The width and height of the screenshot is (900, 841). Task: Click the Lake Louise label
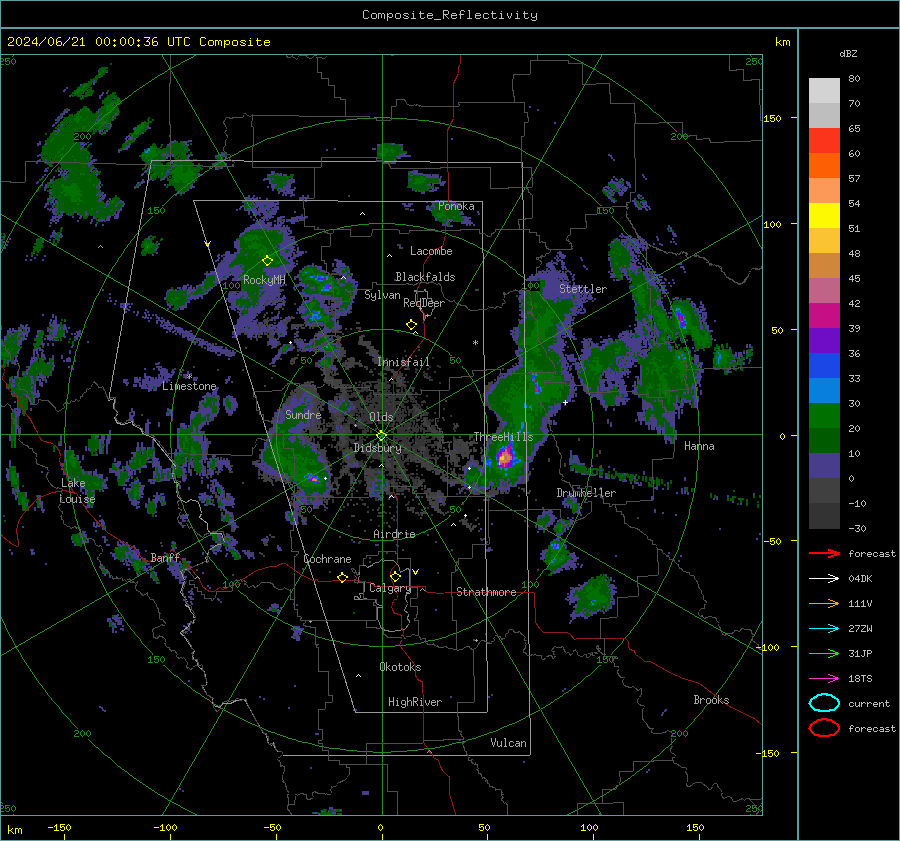click(77, 491)
